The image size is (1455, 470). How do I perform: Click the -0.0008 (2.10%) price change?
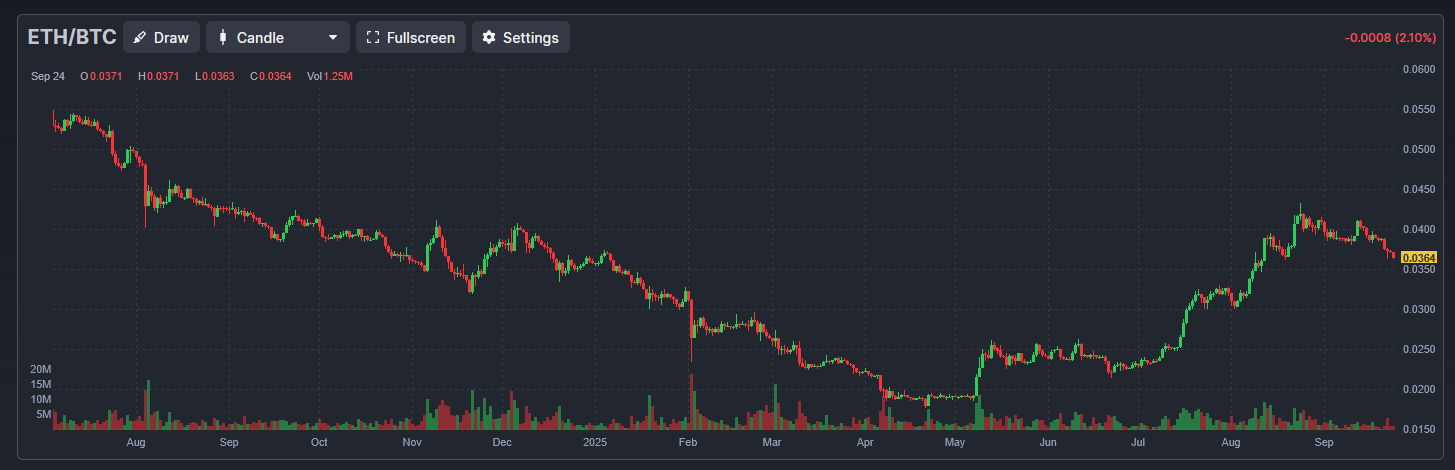[1392, 38]
